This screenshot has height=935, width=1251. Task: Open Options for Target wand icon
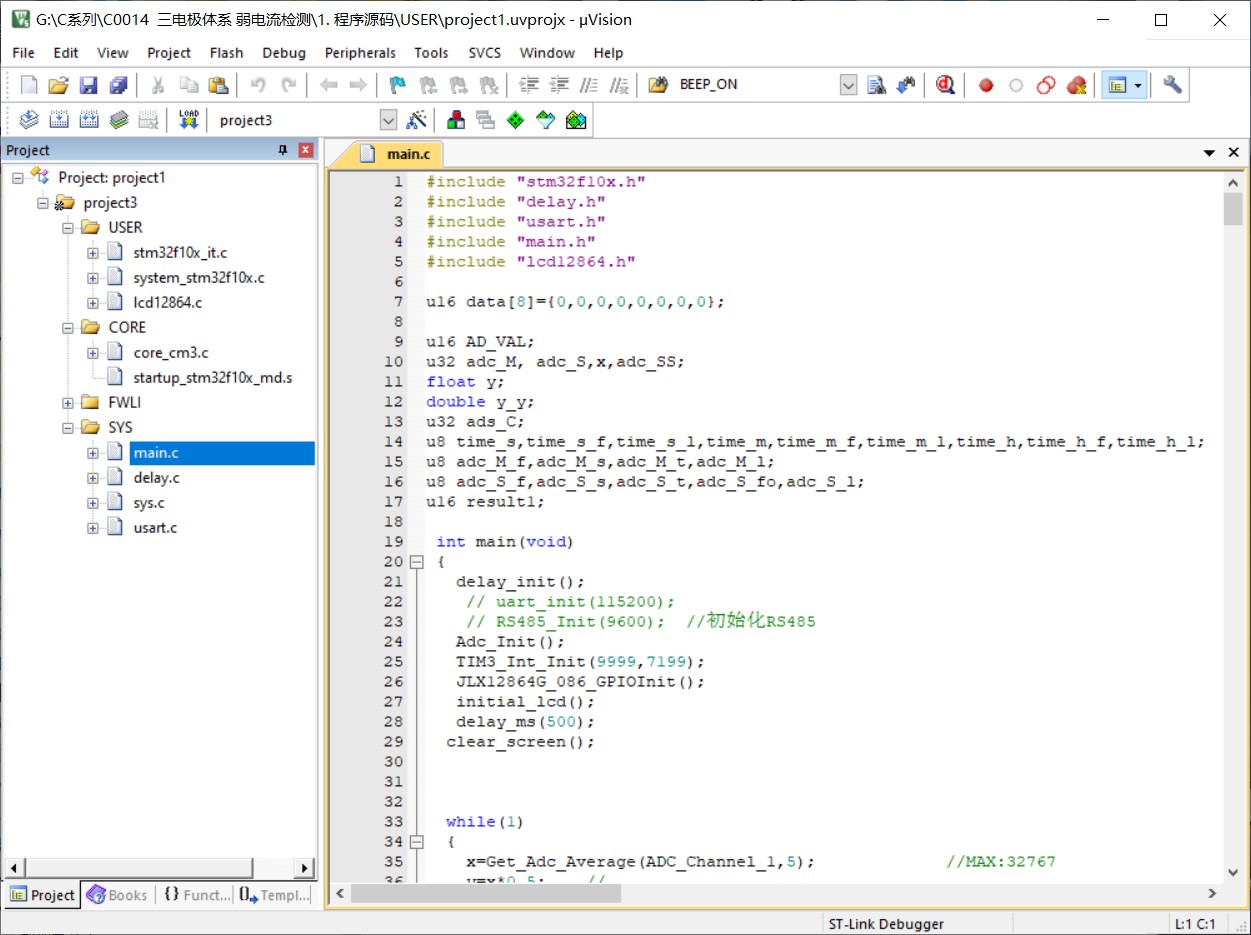[x=417, y=120]
